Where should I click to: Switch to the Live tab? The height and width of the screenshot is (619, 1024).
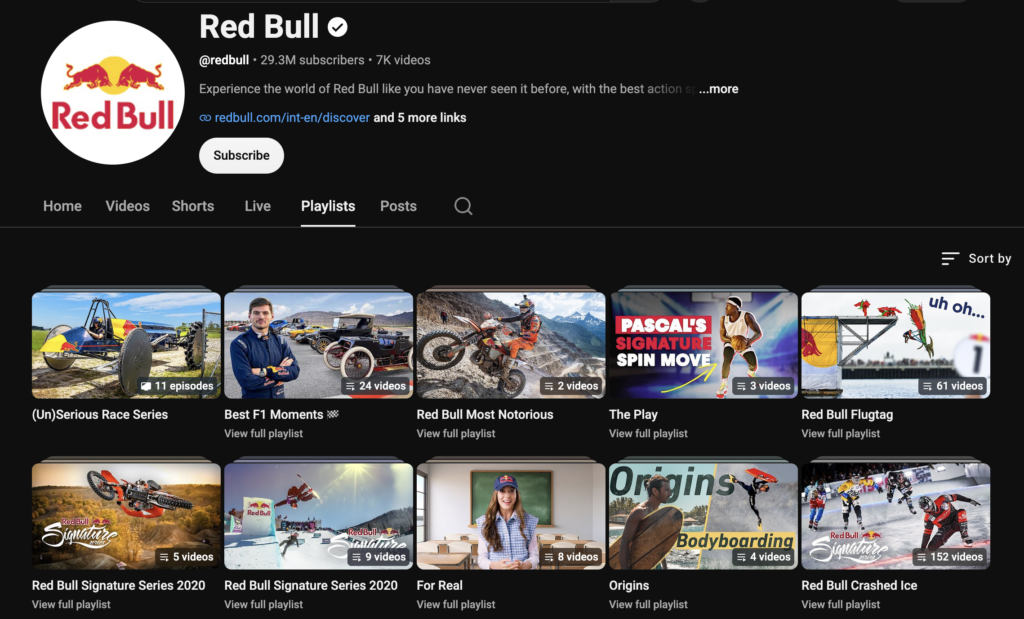(257, 206)
